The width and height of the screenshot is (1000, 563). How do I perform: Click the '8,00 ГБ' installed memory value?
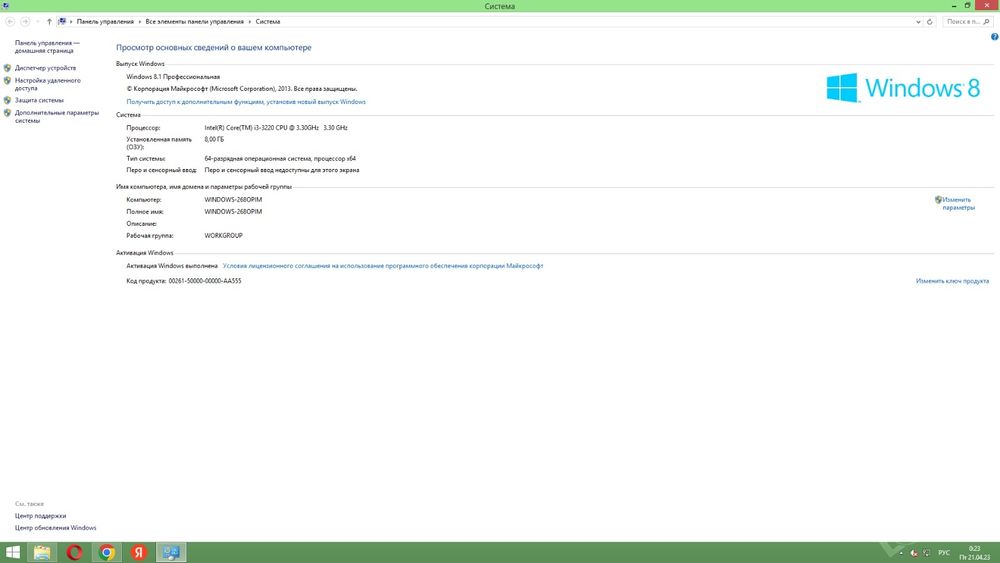[x=214, y=139]
